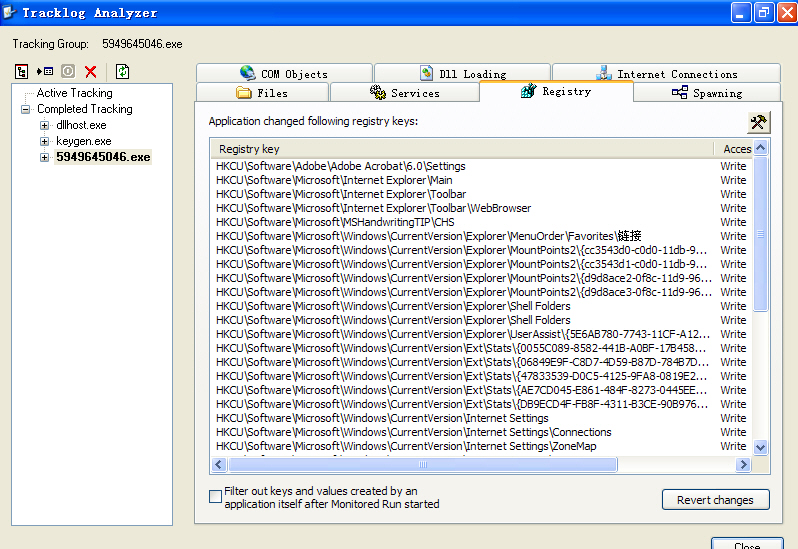
Task: Select the Ext\Stats\{DB9ECD4F registry row
Action: pos(481,404)
